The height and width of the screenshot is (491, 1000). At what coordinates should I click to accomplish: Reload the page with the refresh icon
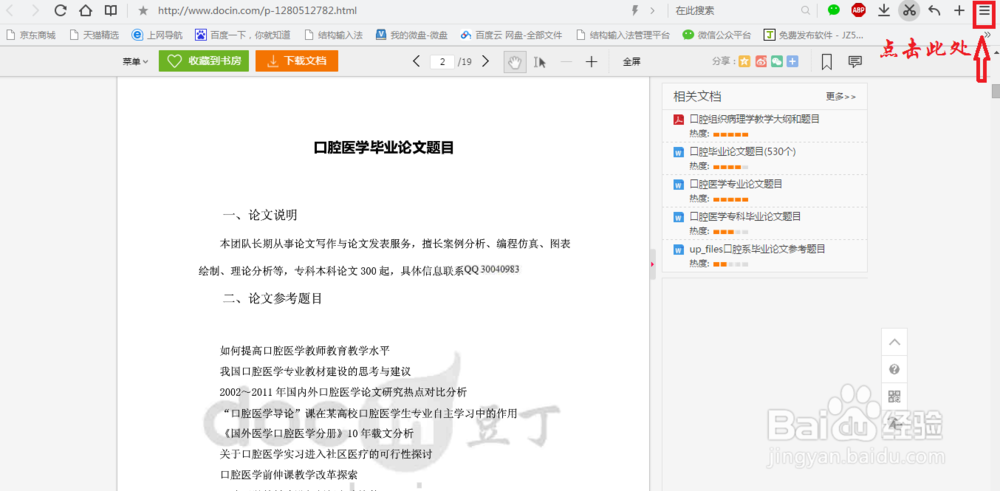pyautogui.click(x=61, y=10)
